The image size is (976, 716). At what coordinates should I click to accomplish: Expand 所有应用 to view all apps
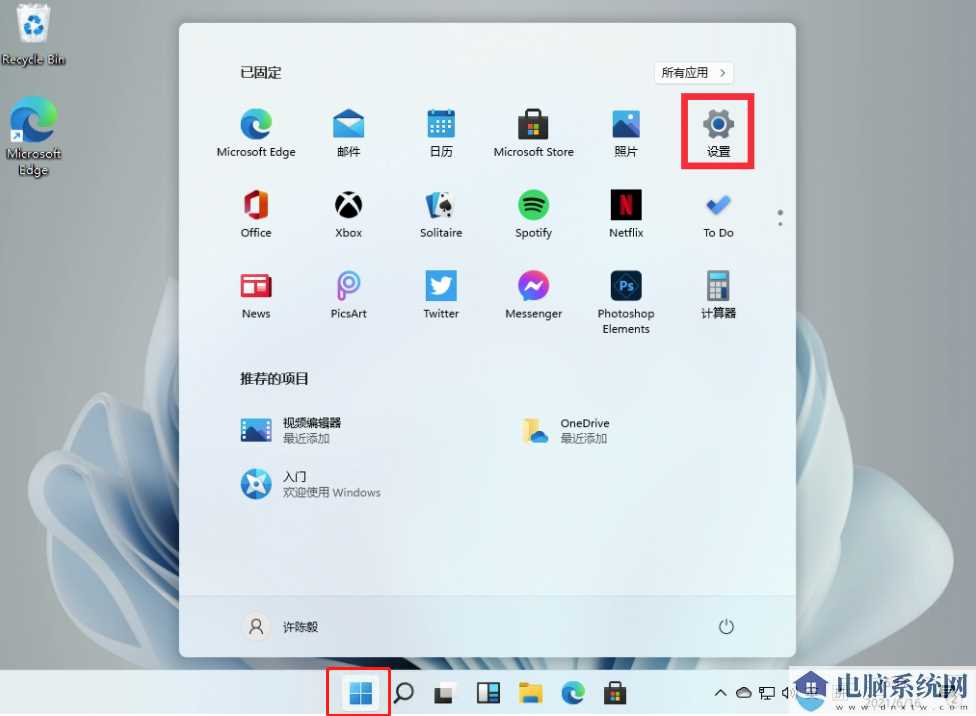tap(693, 72)
